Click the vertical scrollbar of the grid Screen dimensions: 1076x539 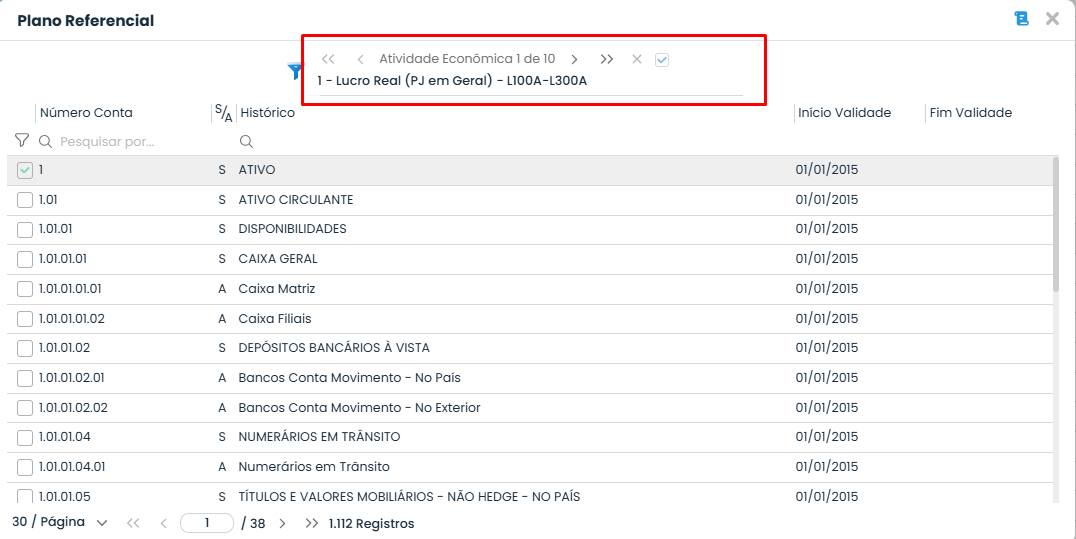click(x=1055, y=224)
